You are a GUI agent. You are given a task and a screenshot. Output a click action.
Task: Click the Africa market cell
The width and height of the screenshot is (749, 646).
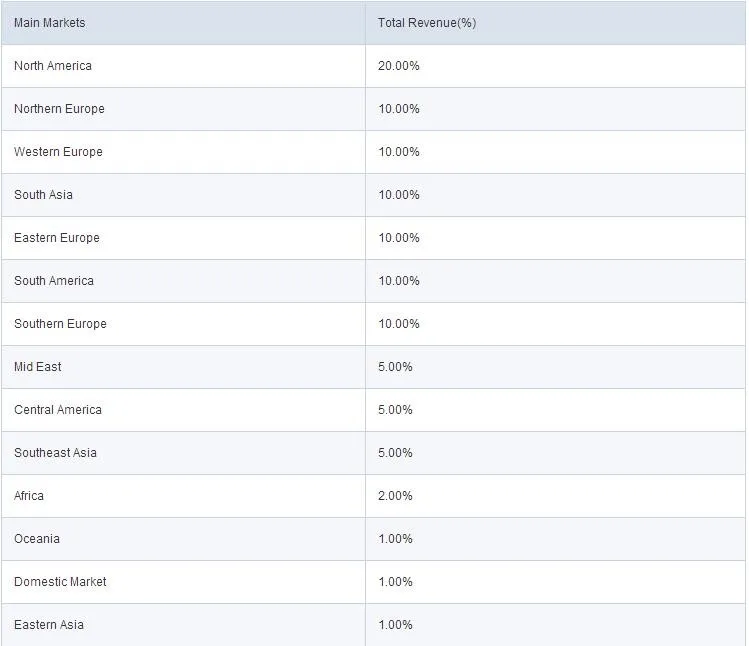[29, 496]
